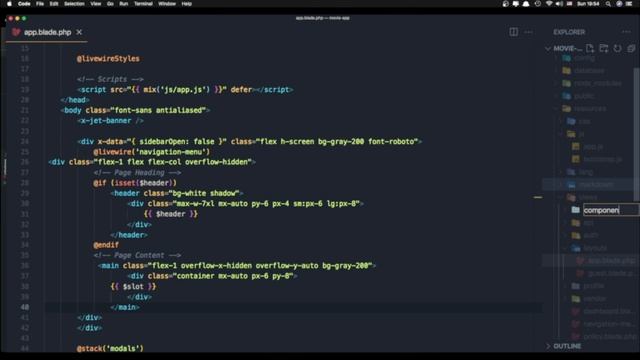Open the Edit menu
The image size is (640, 360).
pyautogui.click(x=54, y=4)
